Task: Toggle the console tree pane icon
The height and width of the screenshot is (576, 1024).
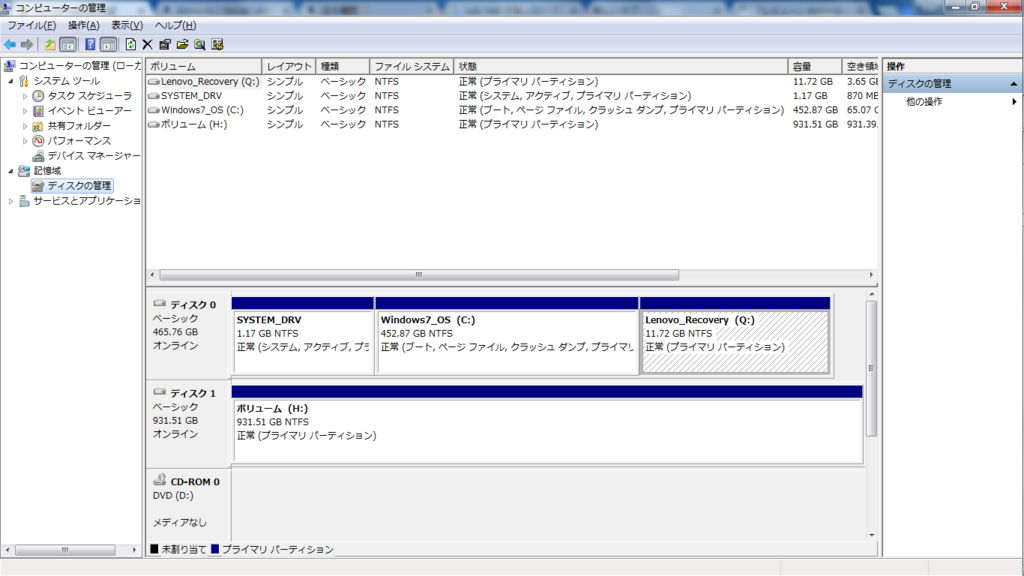Action: click(x=68, y=44)
